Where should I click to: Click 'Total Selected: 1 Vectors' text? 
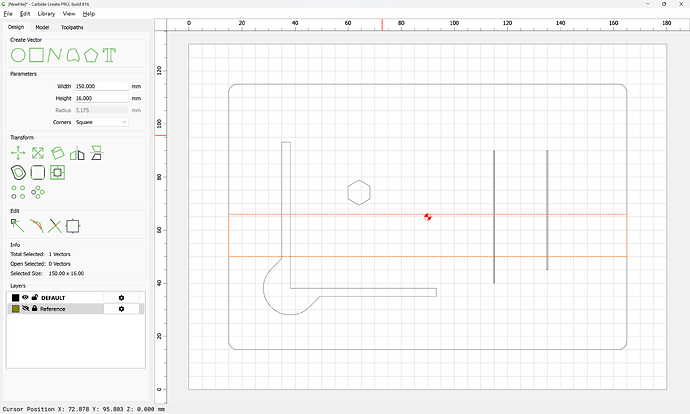40,254
